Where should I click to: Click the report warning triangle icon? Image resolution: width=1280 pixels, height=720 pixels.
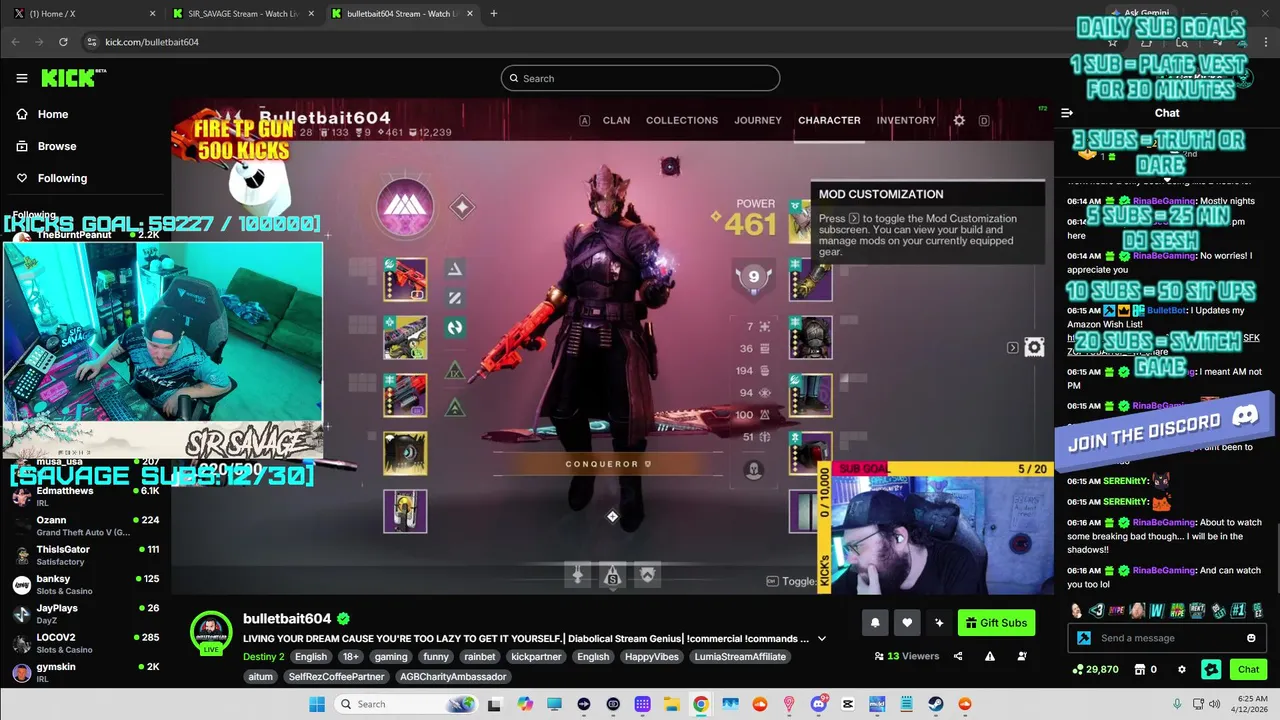point(990,656)
